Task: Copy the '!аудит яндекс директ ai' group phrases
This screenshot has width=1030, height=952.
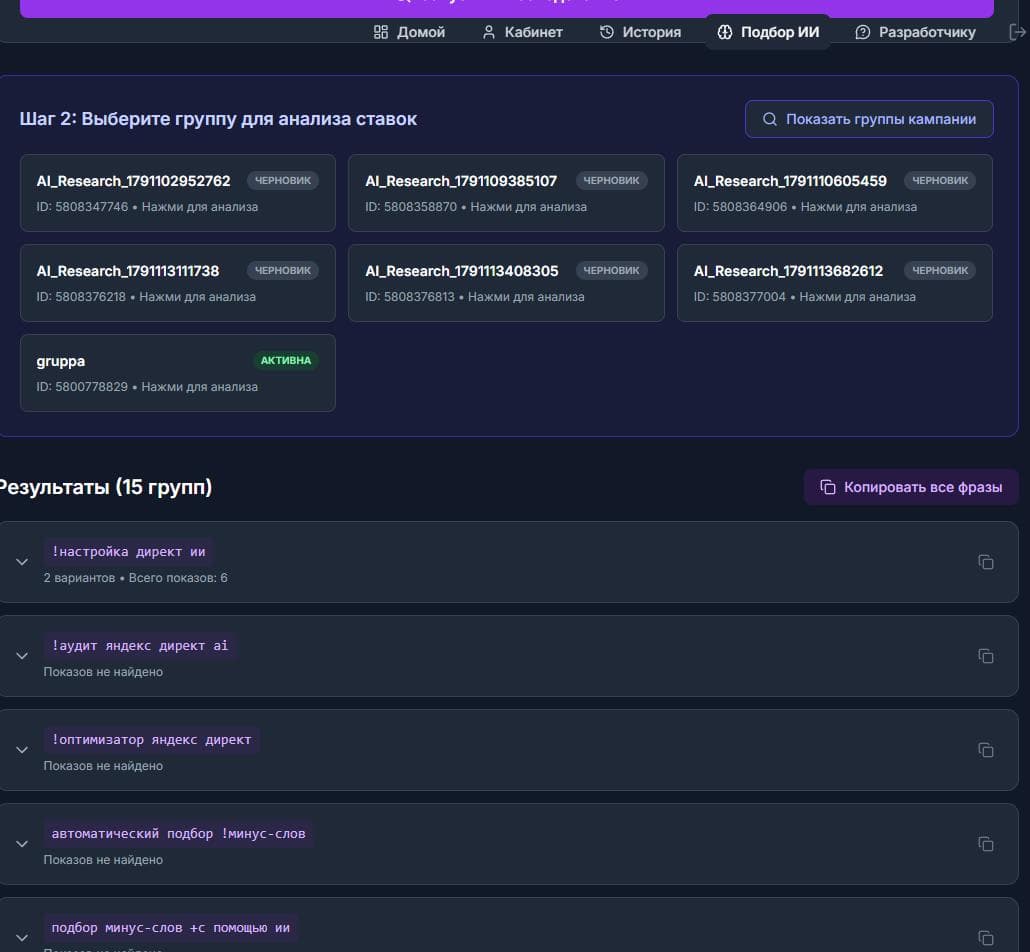Action: [985, 656]
